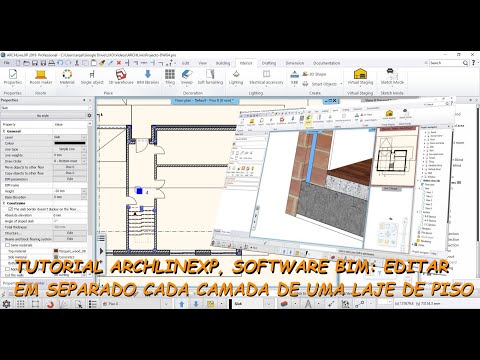The width and height of the screenshot is (480, 360).
Task: Click the blue down arrow floor icon
Action: (x=196, y=304)
